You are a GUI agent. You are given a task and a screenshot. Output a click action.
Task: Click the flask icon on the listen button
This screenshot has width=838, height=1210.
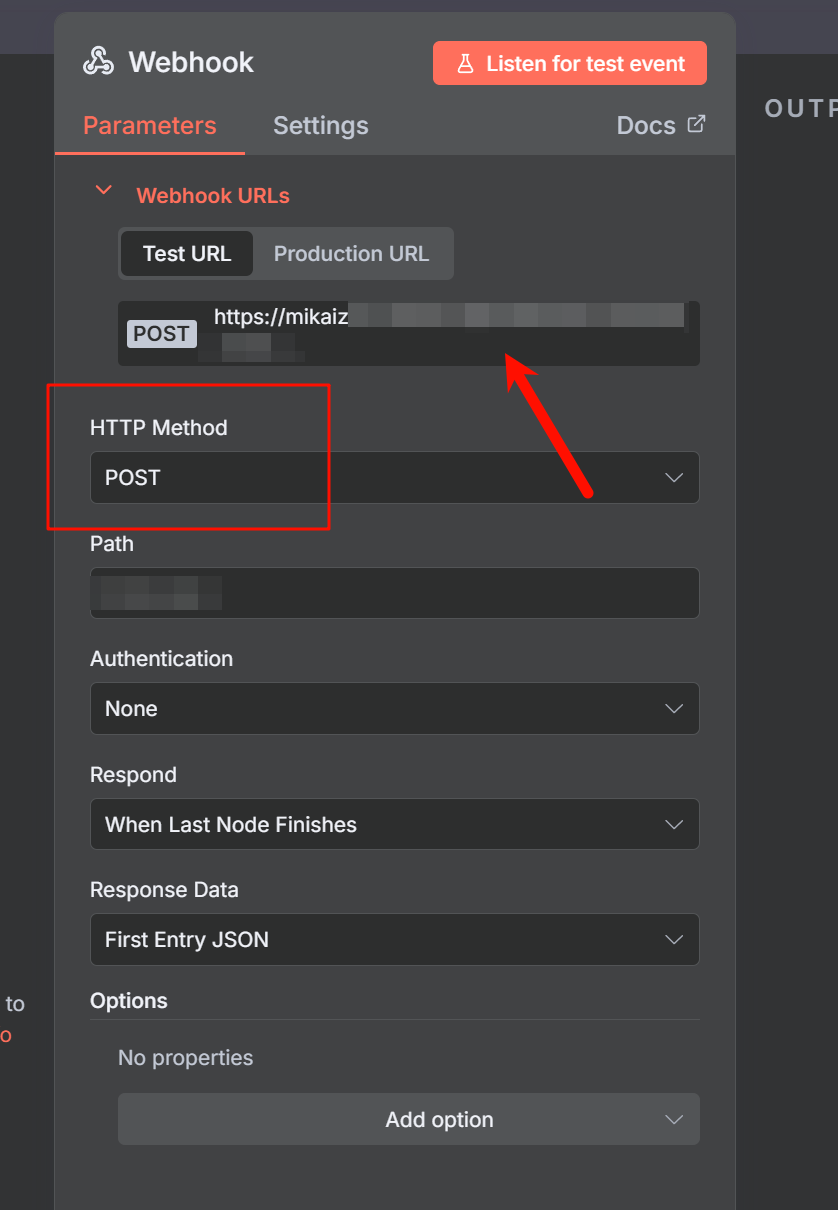click(x=464, y=64)
